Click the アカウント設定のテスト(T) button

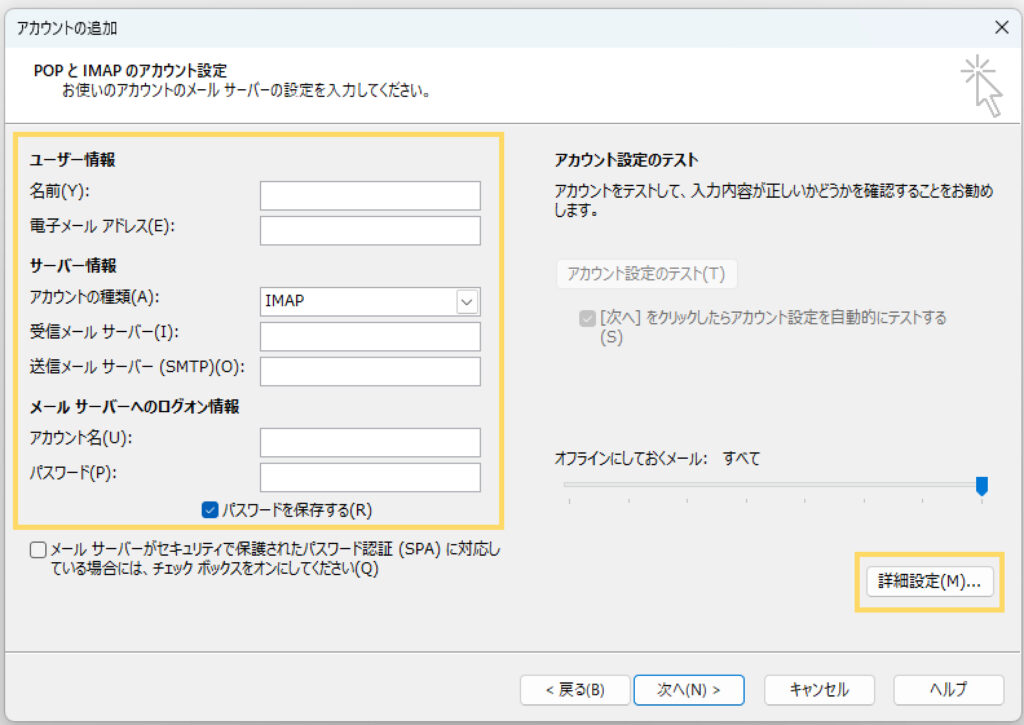pyautogui.click(x=646, y=273)
